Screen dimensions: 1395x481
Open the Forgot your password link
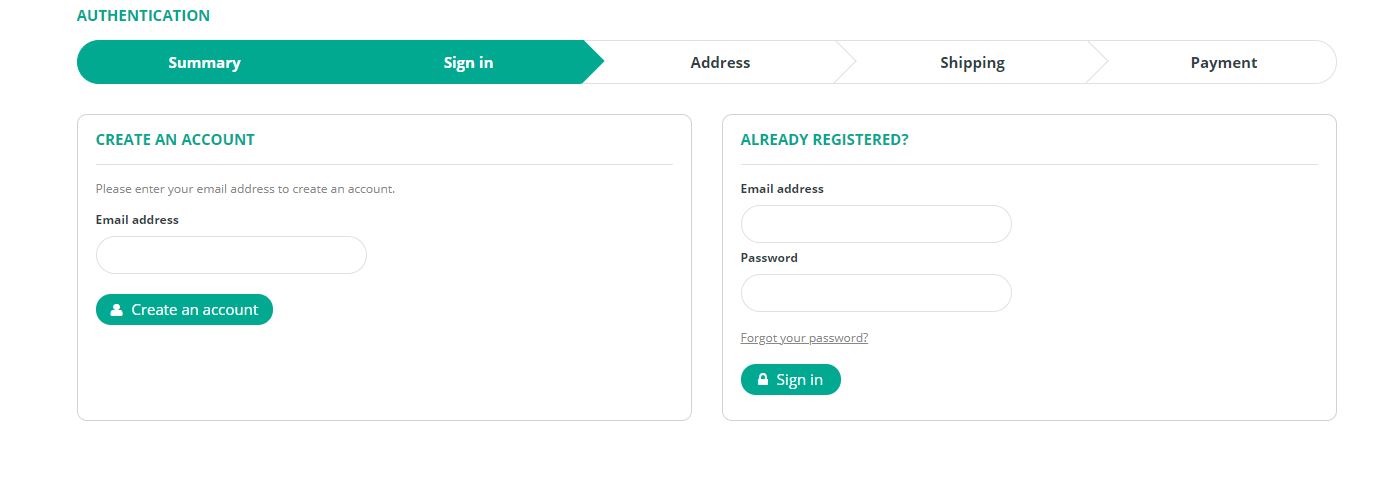tap(804, 338)
